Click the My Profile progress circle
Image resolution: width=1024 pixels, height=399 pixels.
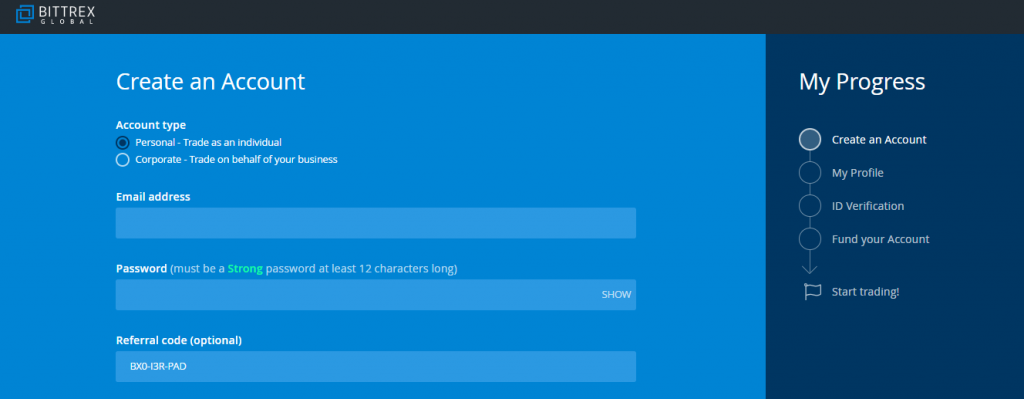(x=810, y=173)
